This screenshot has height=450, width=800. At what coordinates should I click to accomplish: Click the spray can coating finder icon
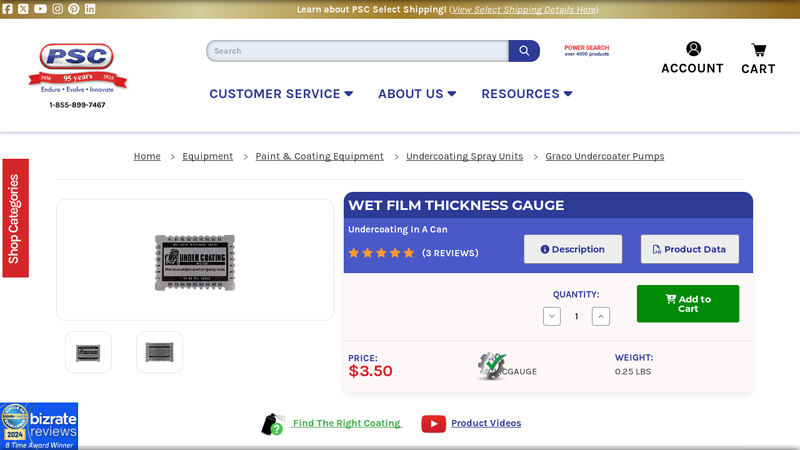[273, 424]
